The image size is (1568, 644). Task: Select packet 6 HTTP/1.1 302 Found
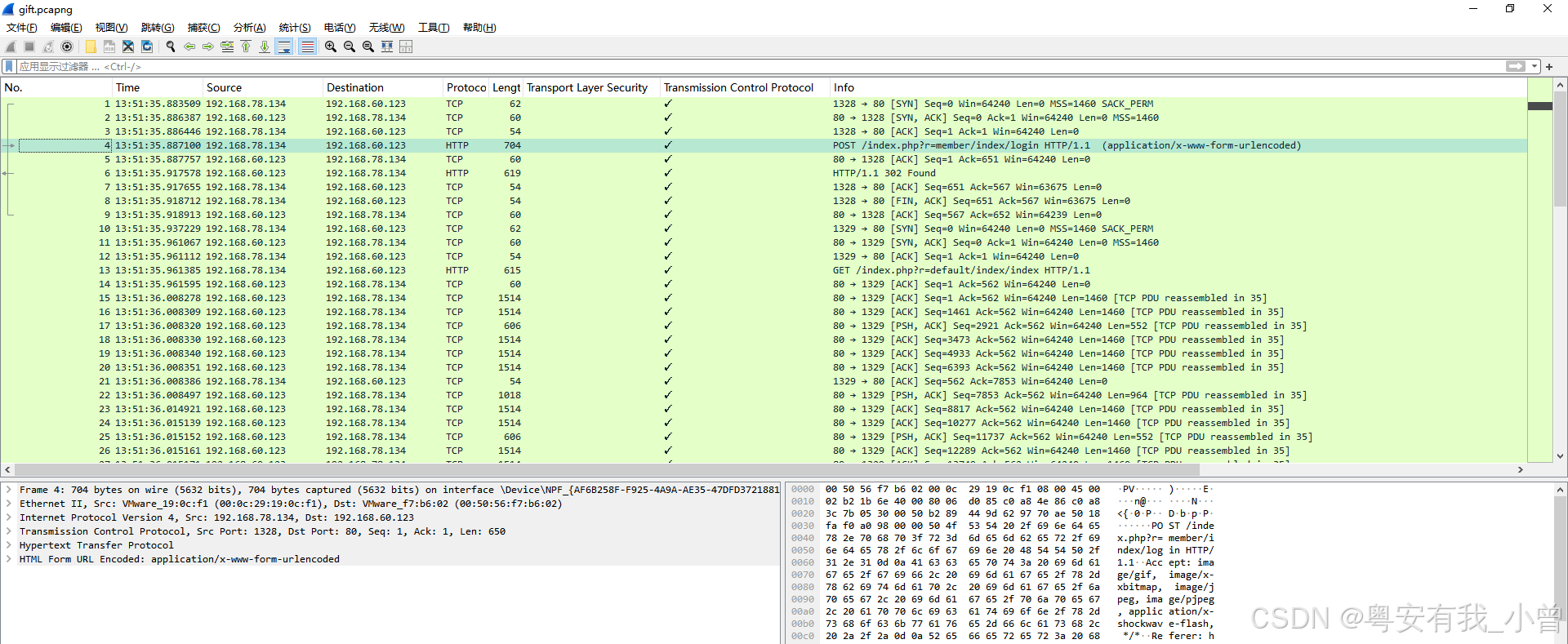tap(764, 173)
